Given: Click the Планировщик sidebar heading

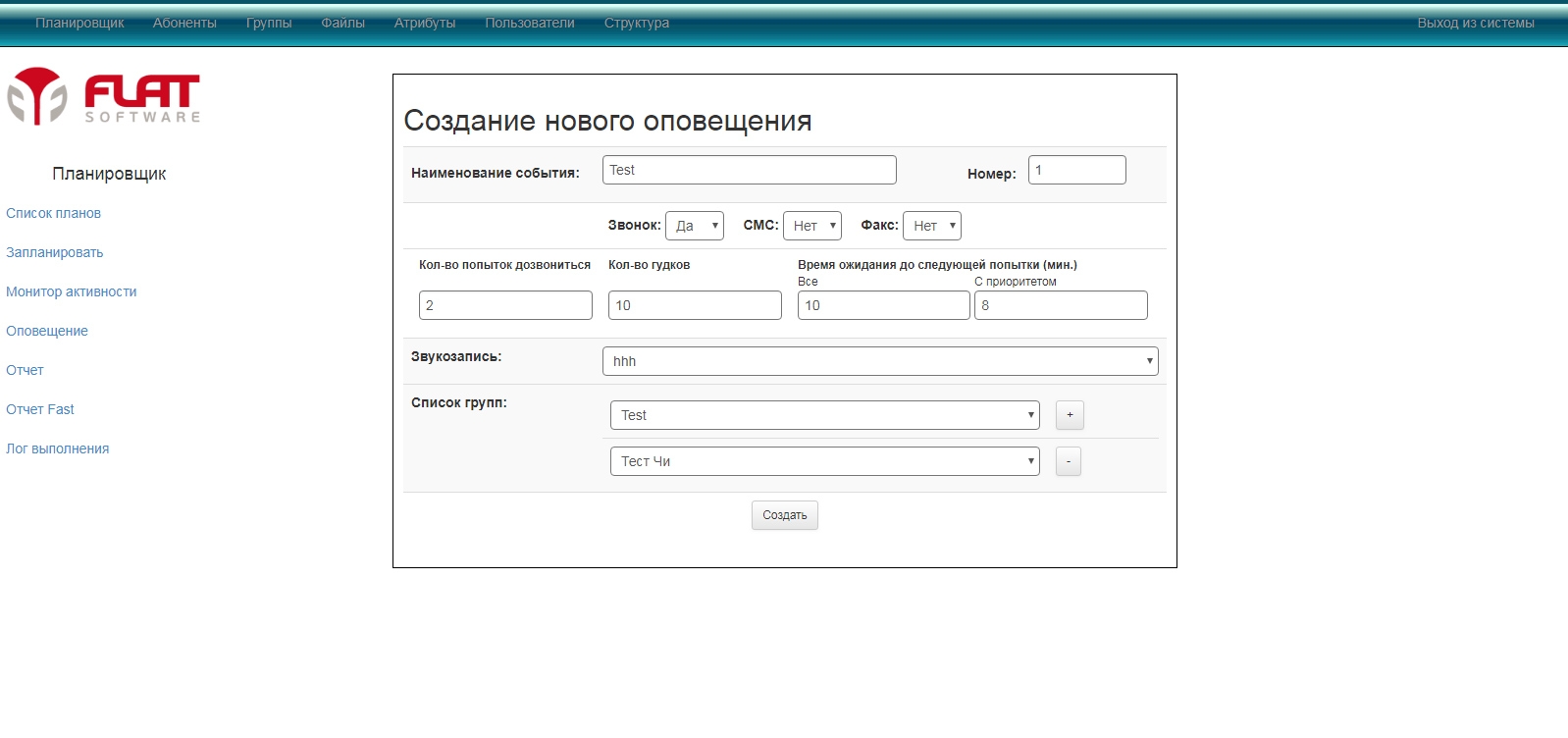Looking at the screenshot, I should 109,174.
